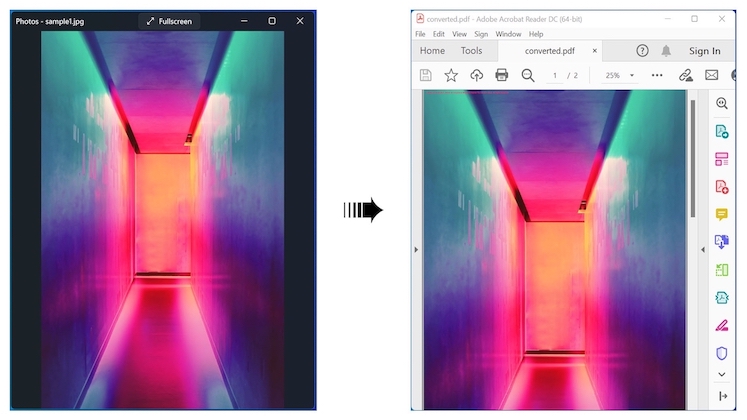Open the three-dots more tools menu
Screen dimensions: 747x420
coord(657,75)
